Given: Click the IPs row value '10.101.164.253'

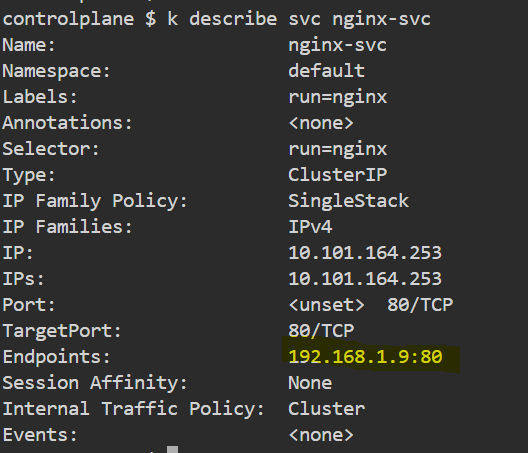Looking at the screenshot, I should (365, 279).
